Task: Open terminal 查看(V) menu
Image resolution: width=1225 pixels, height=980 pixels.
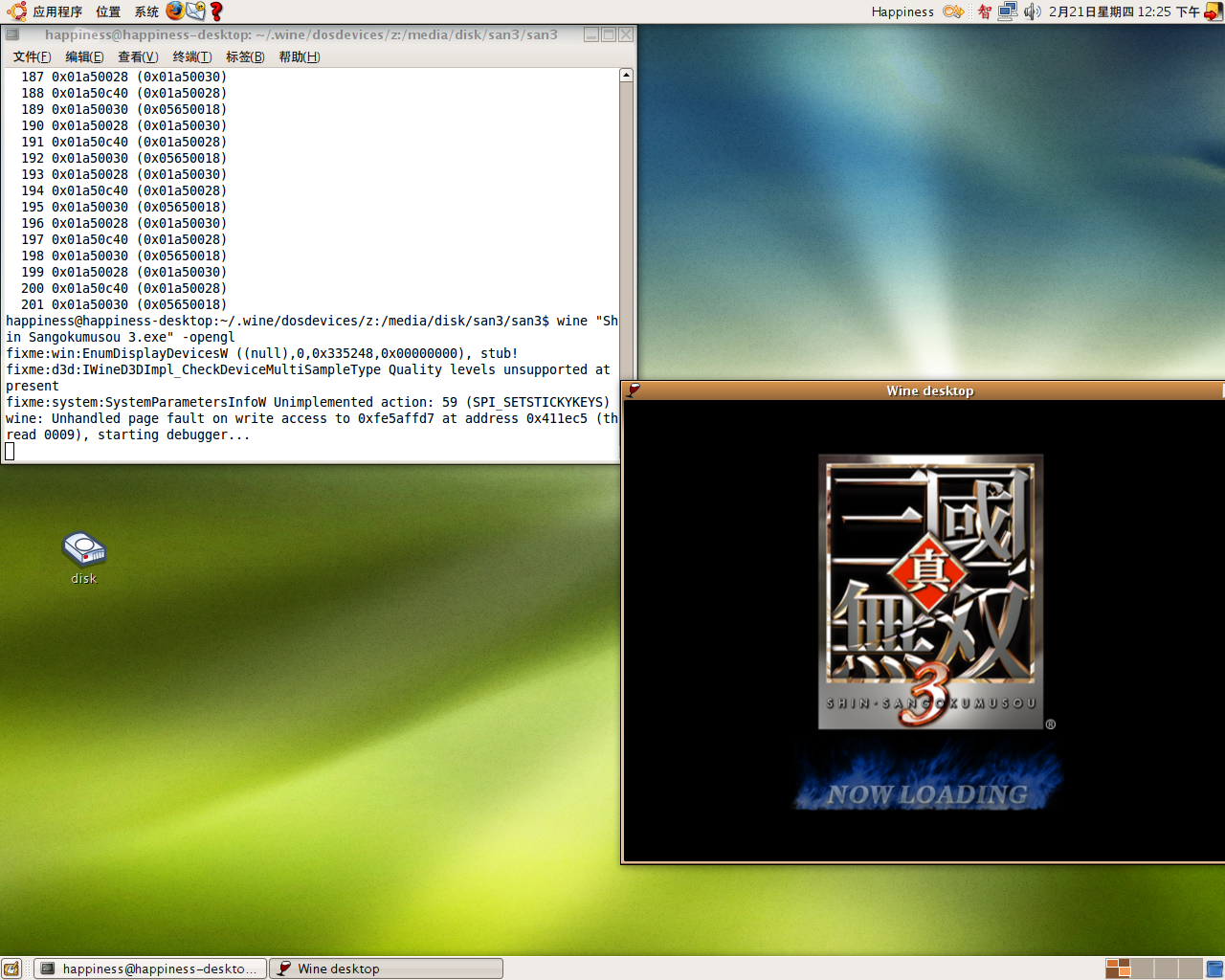Action: (138, 56)
